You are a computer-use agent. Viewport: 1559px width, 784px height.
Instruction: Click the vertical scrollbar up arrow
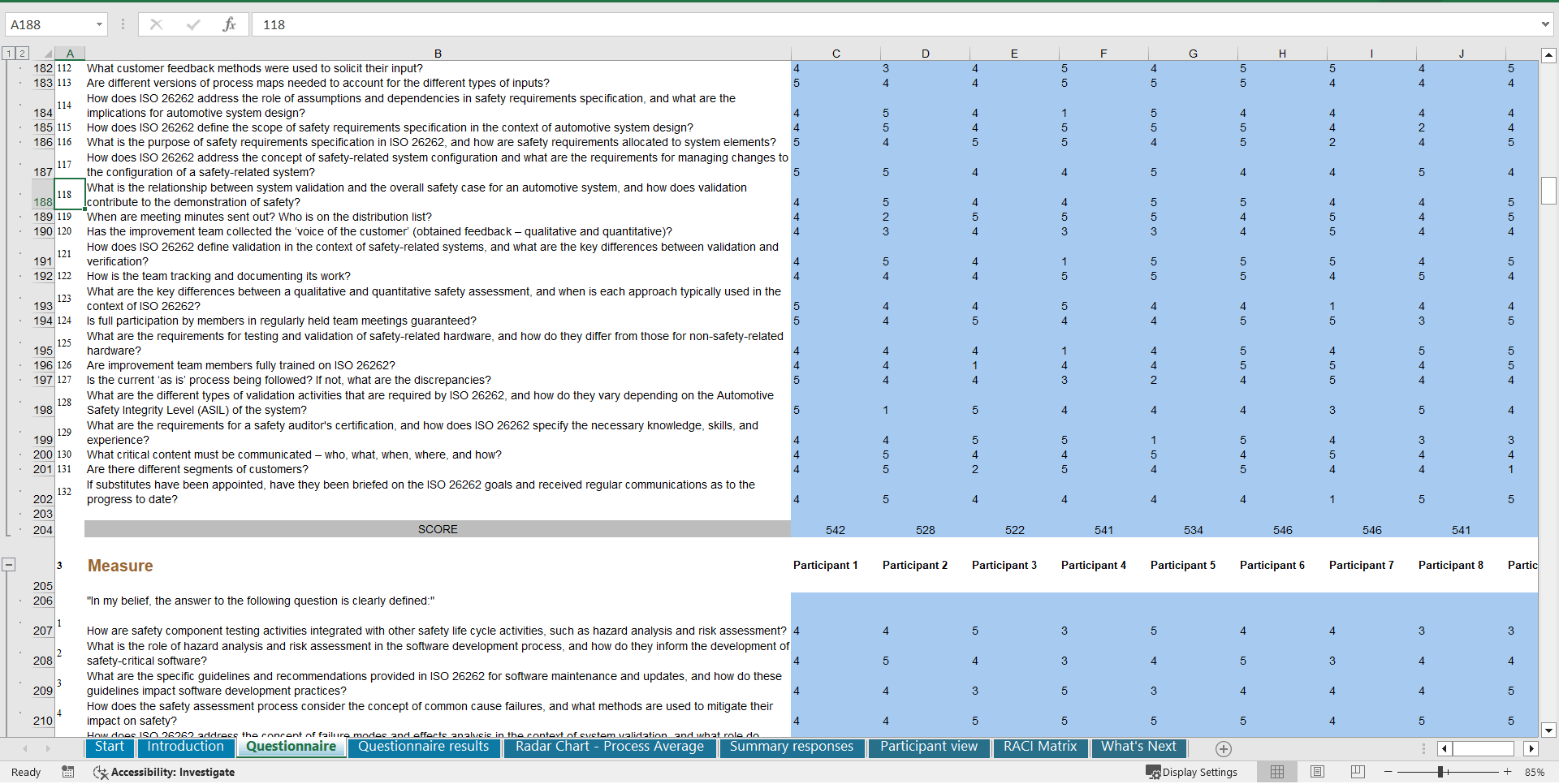click(x=1548, y=55)
